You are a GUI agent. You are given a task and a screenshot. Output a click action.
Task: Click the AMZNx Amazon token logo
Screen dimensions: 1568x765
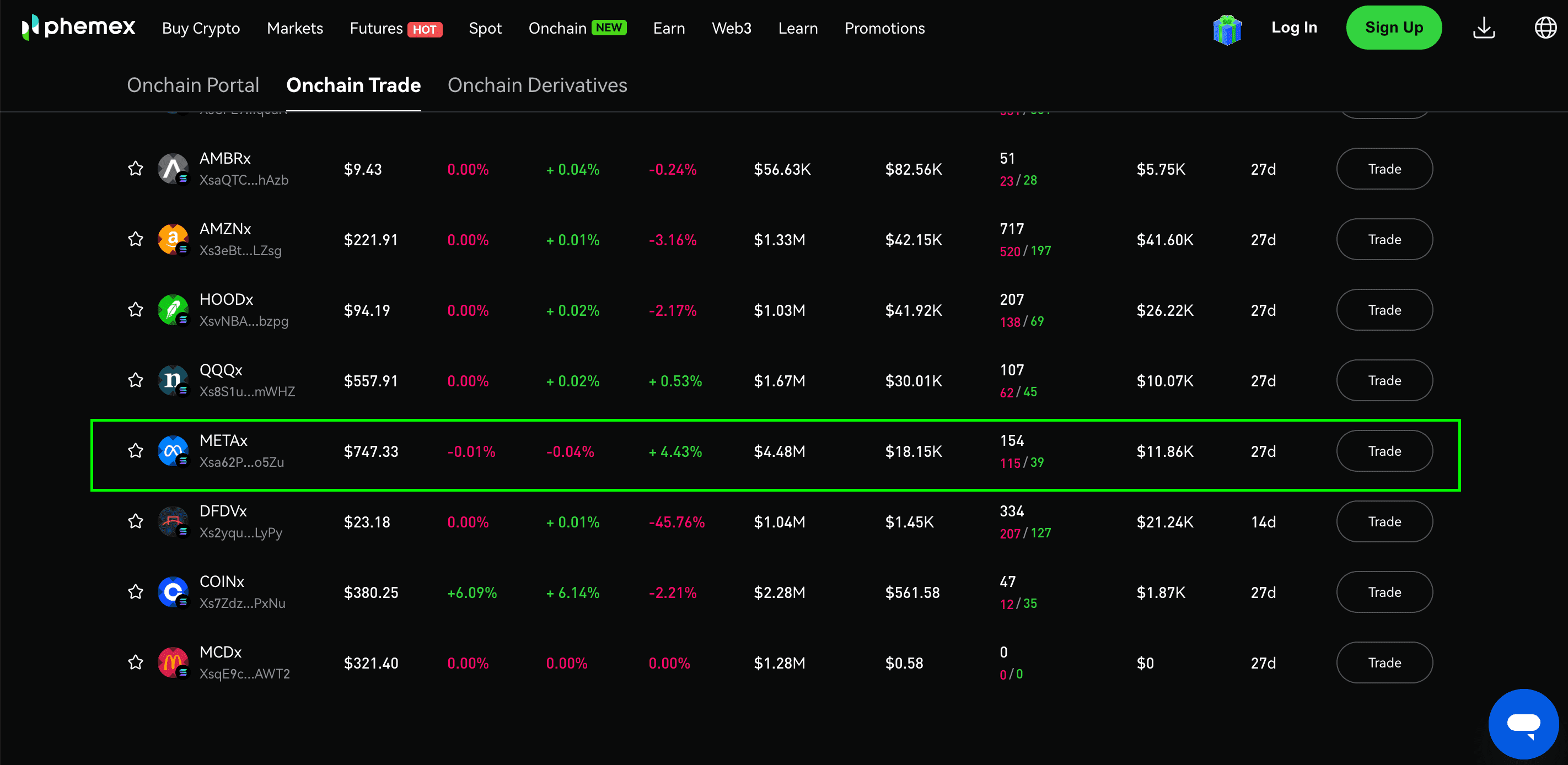[173, 240]
